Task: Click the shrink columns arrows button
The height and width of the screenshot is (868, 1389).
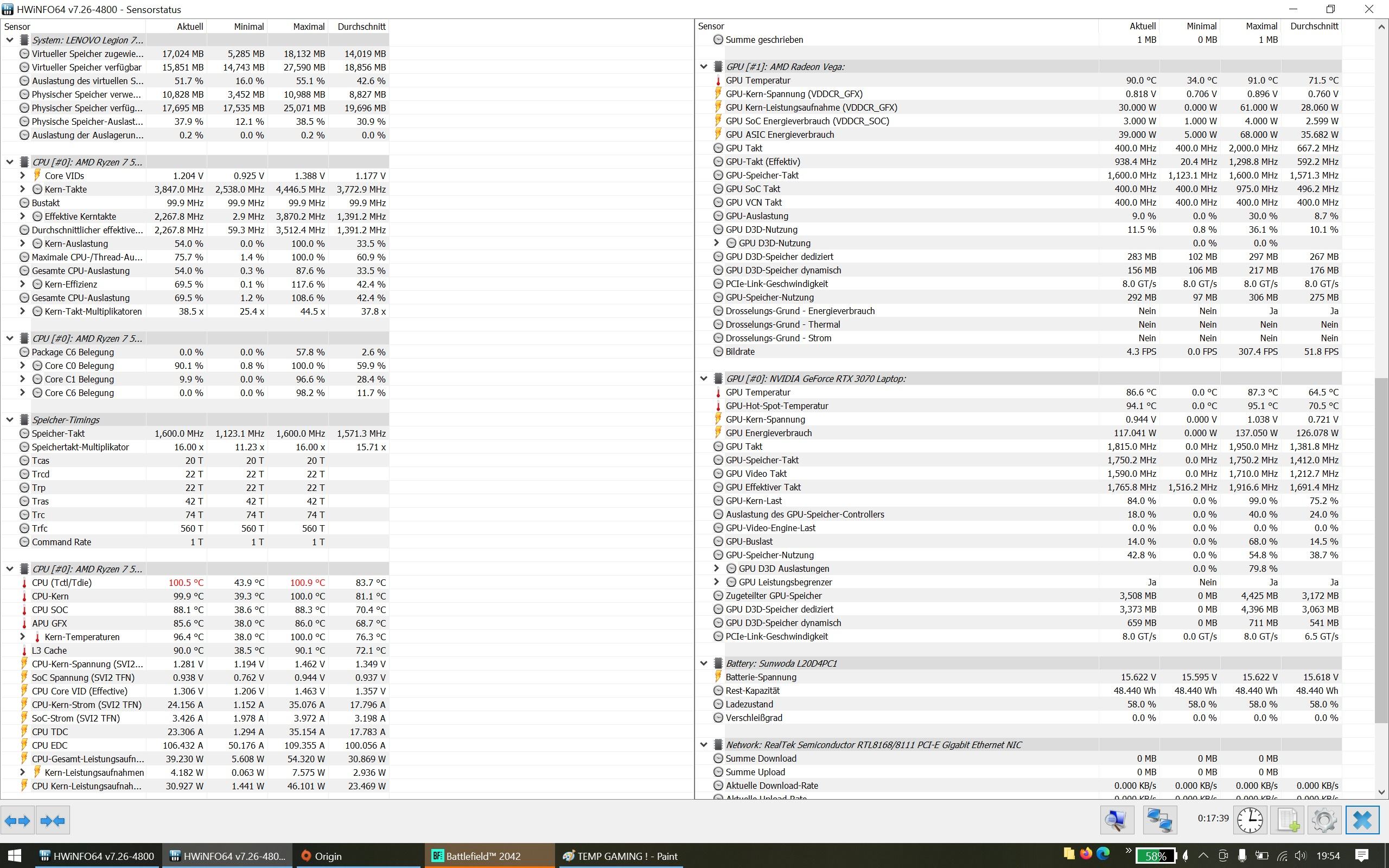Action: [x=53, y=820]
